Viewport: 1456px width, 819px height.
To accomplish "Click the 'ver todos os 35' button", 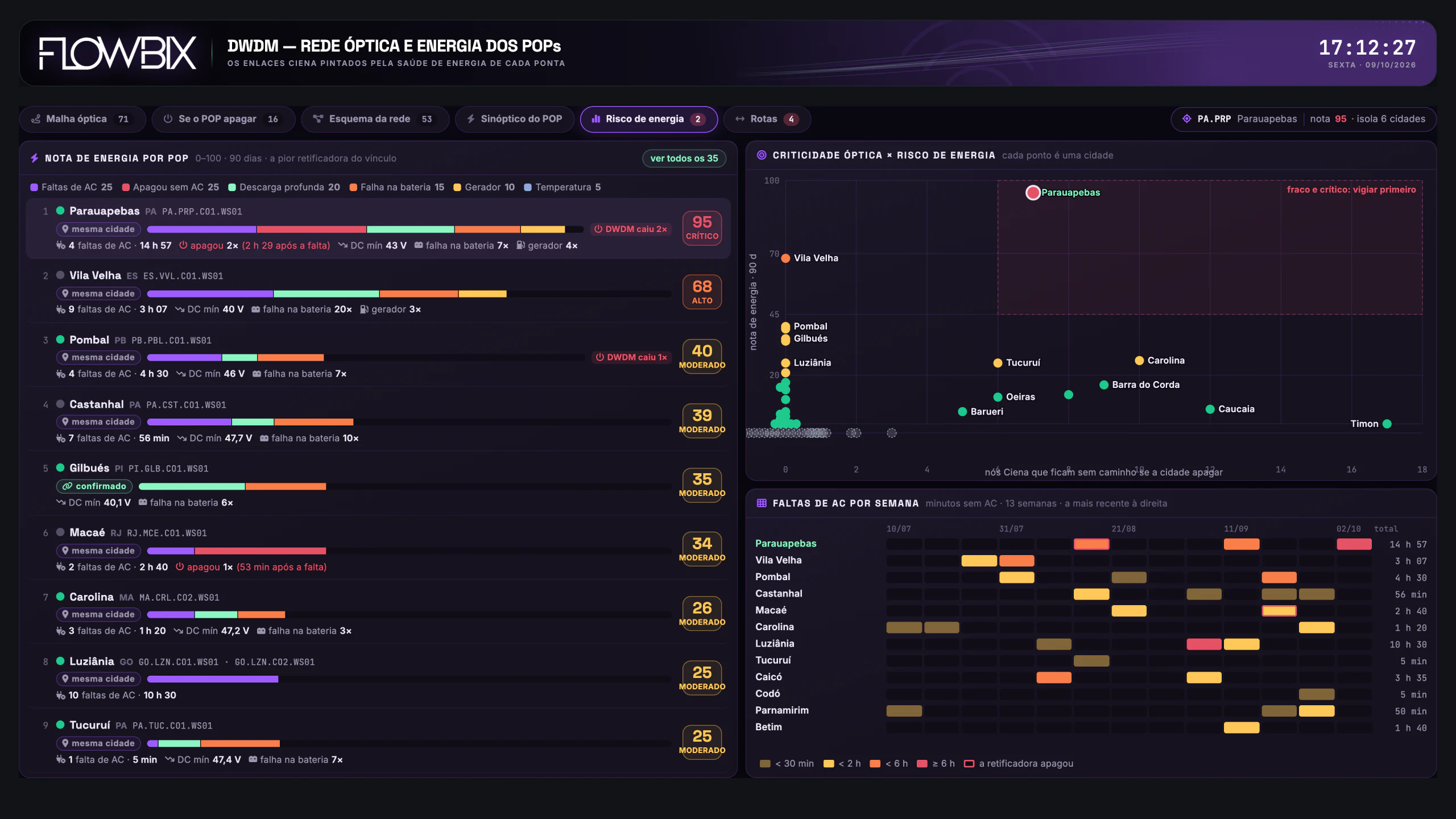I will click(684, 158).
